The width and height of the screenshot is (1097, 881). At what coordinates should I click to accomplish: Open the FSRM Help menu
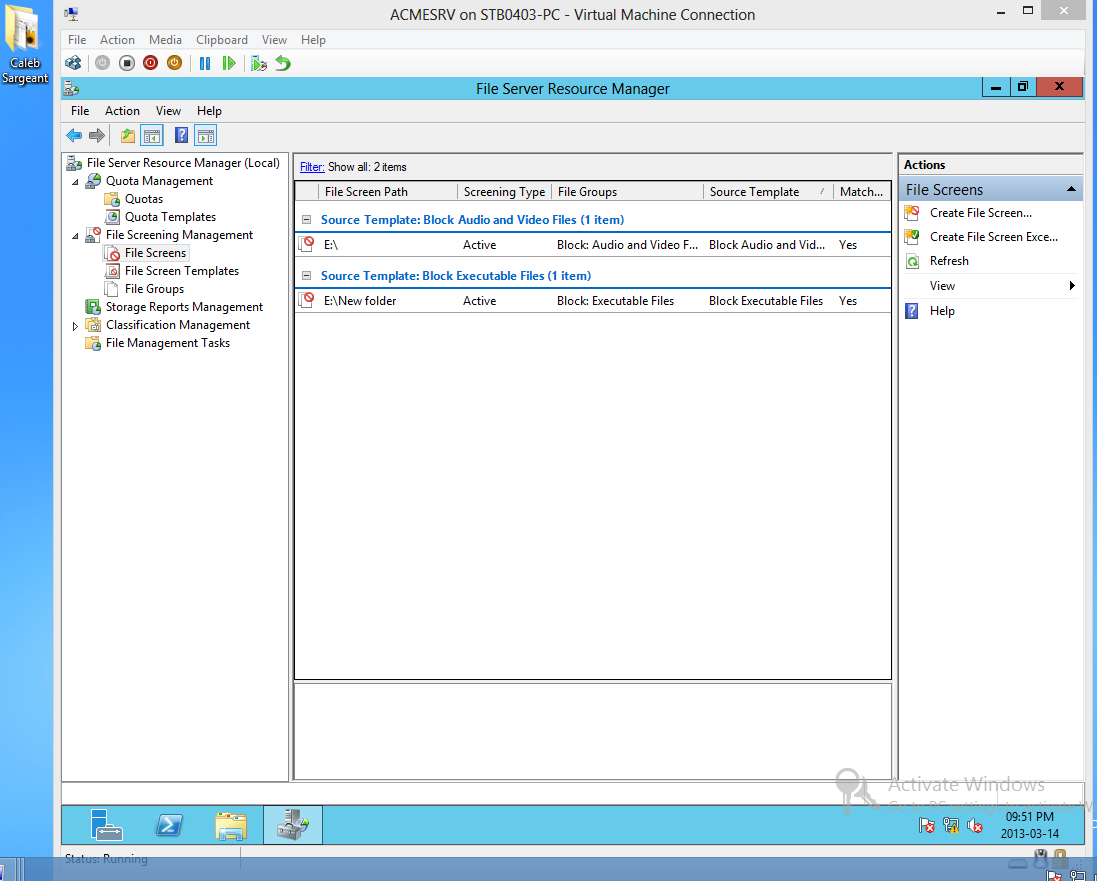coord(209,111)
